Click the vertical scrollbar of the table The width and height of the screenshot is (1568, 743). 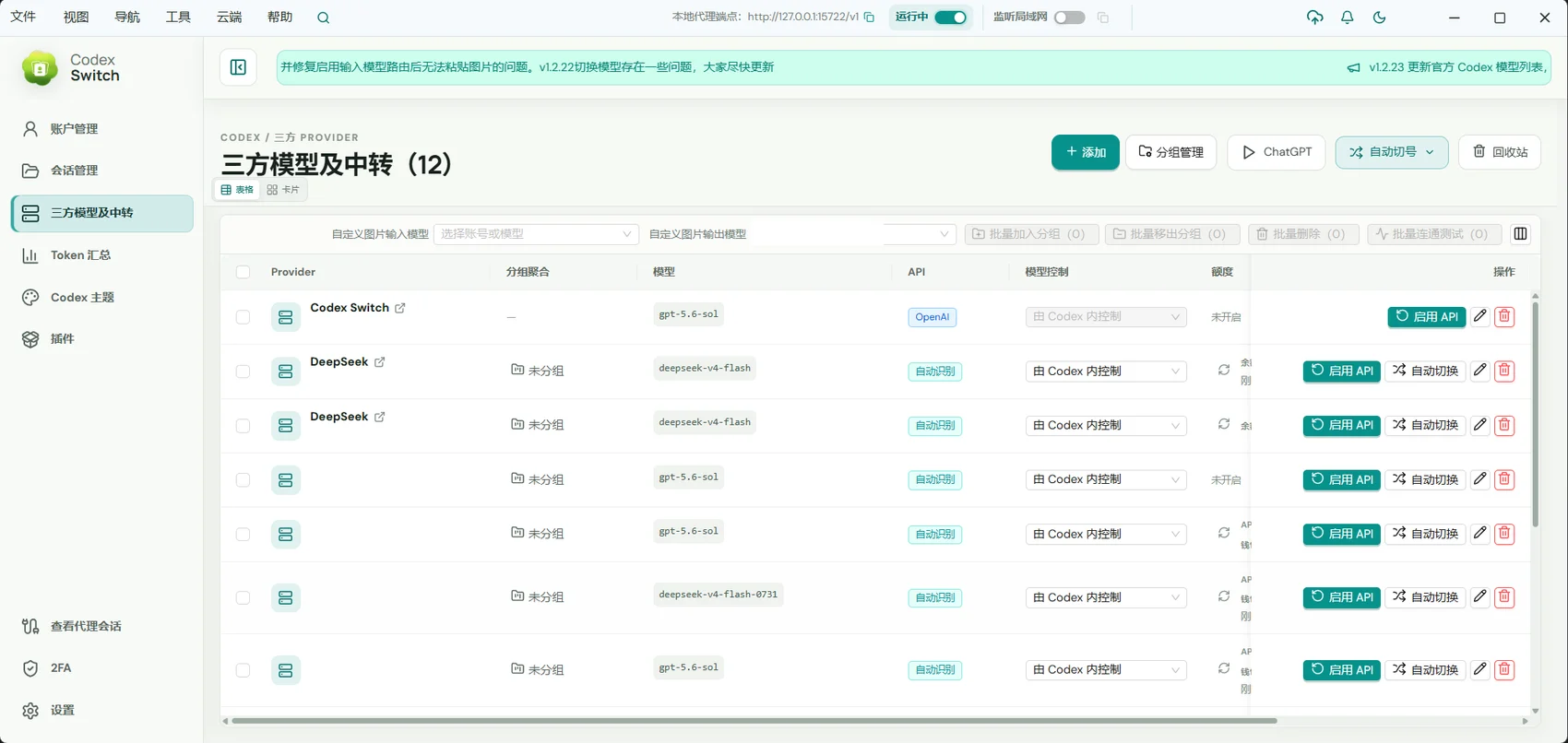[x=1535, y=415]
